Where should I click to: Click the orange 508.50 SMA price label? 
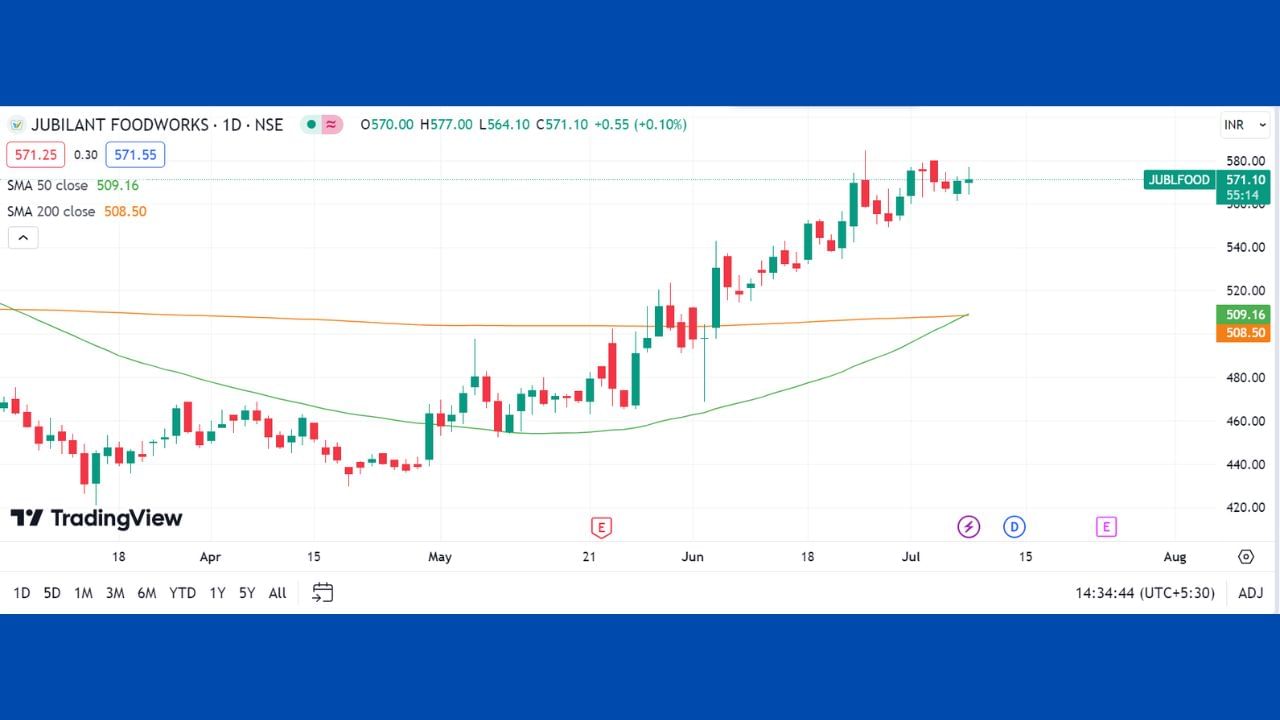click(1243, 333)
